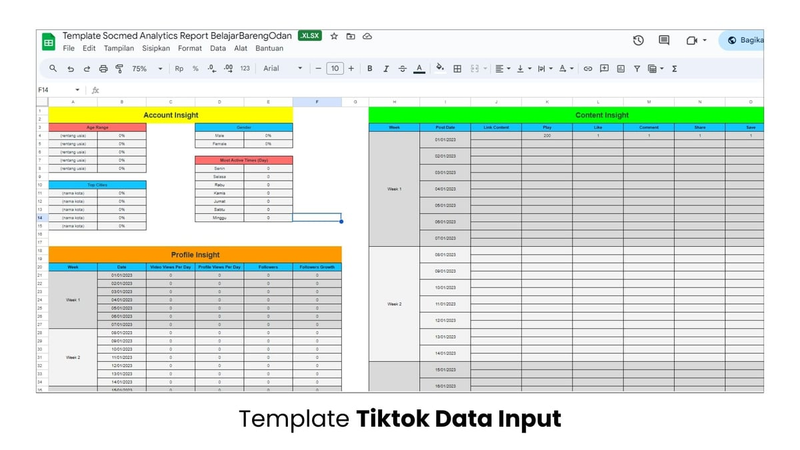Image resolution: width=800 pixels, height=450 pixels.
Task: Click the search menus magnifier icon
Action: click(53, 68)
